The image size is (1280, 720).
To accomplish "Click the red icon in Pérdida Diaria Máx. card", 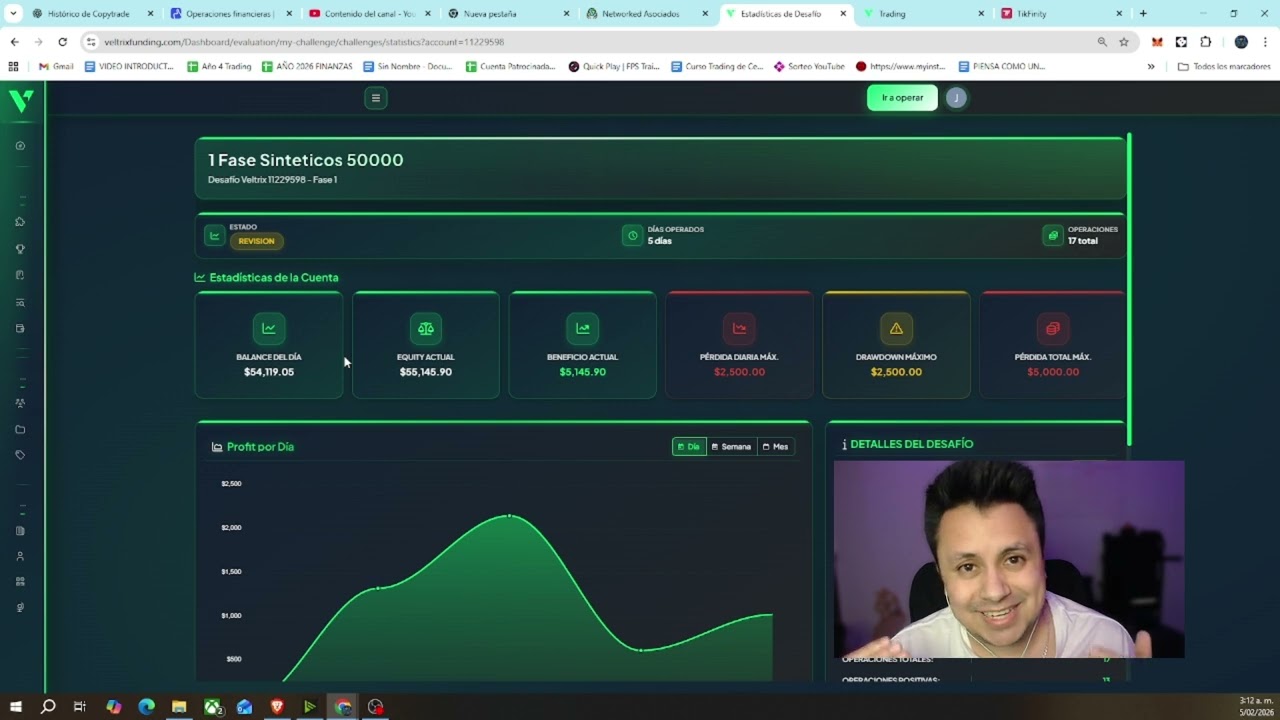I will (x=739, y=328).
